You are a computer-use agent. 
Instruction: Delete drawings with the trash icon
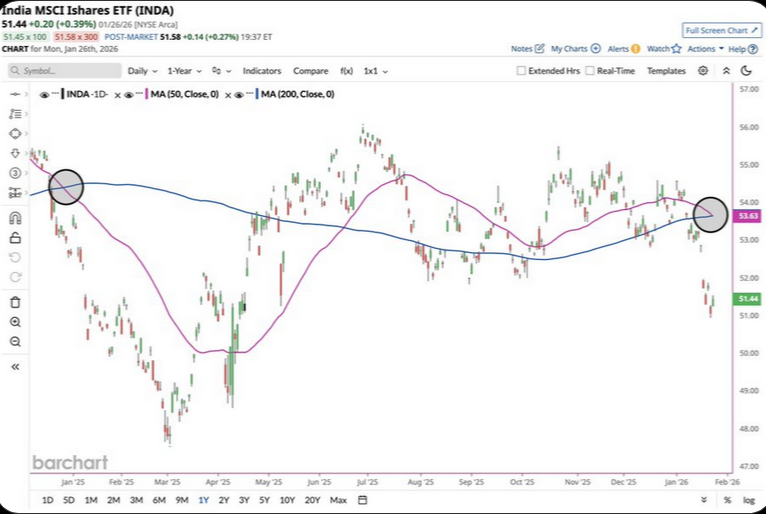(15, 302)
